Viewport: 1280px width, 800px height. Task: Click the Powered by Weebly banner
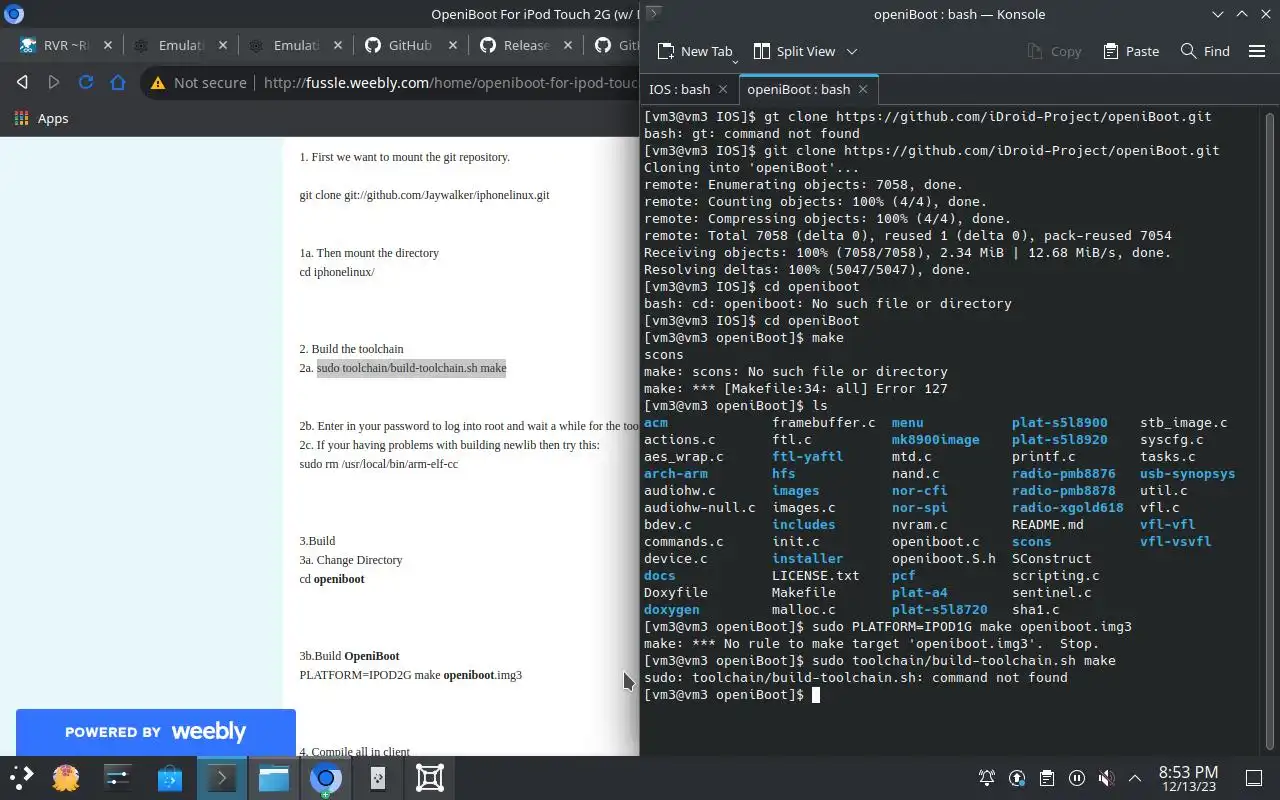155,732
